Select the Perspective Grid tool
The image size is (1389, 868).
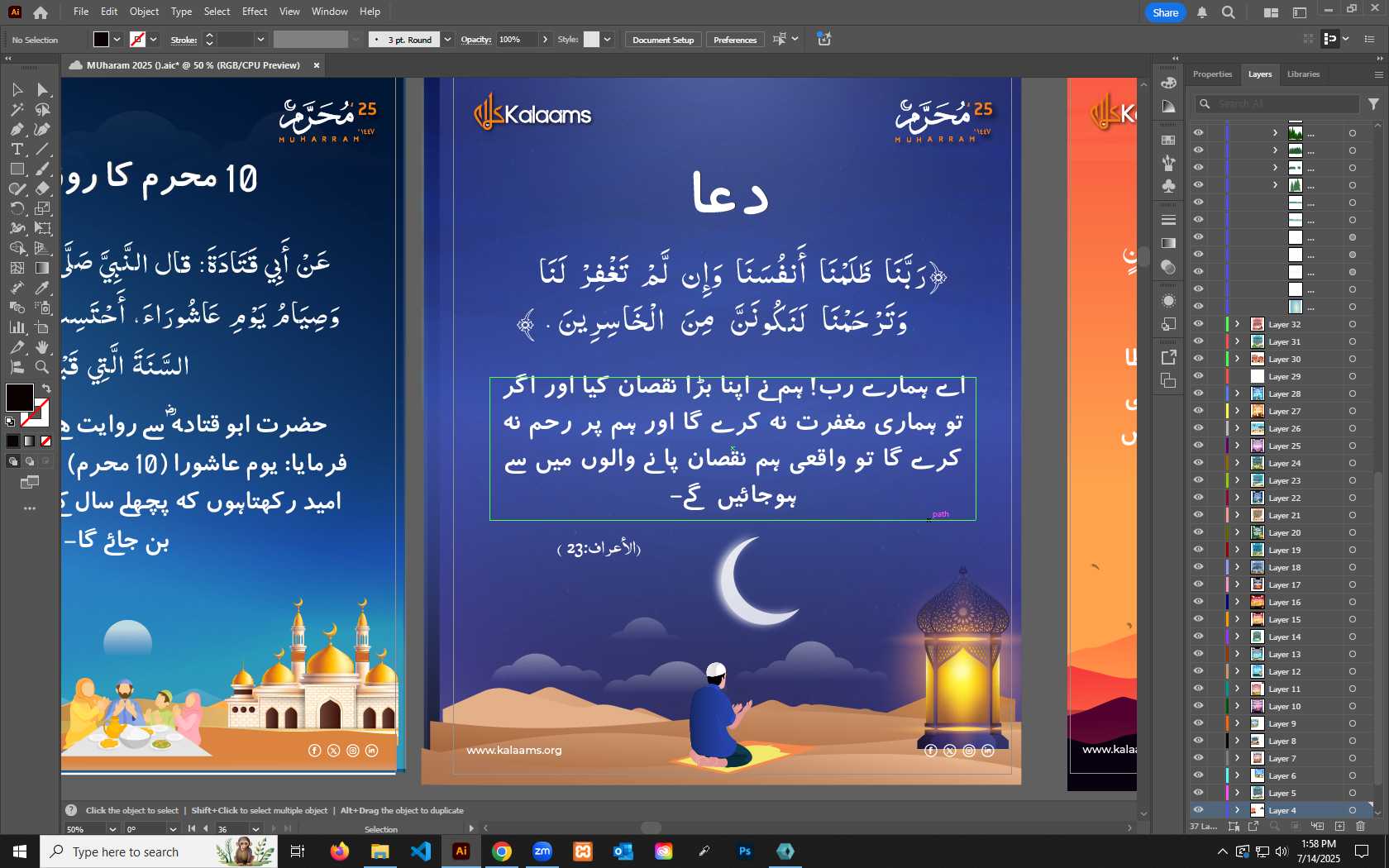[43, 248]
